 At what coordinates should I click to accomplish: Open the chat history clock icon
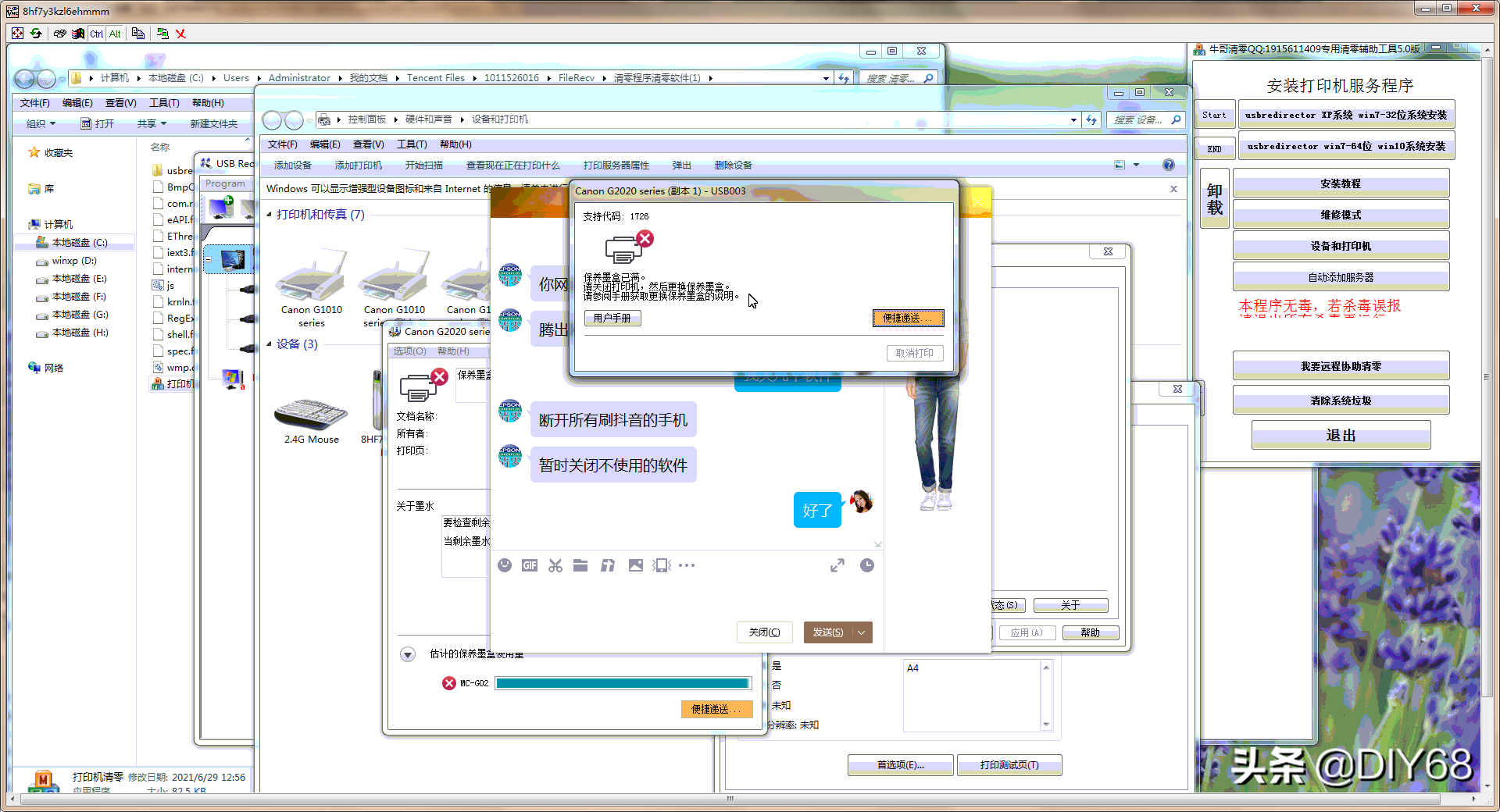[867, 565]
